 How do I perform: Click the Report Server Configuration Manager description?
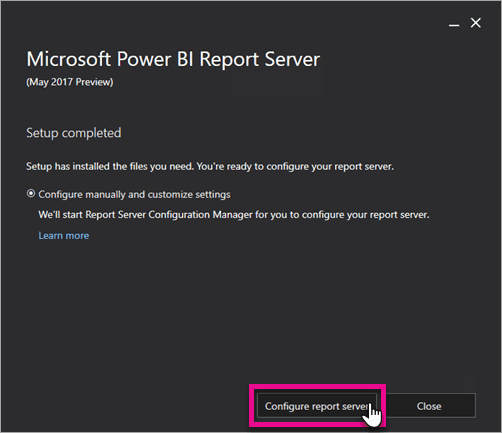pos(234,215)
